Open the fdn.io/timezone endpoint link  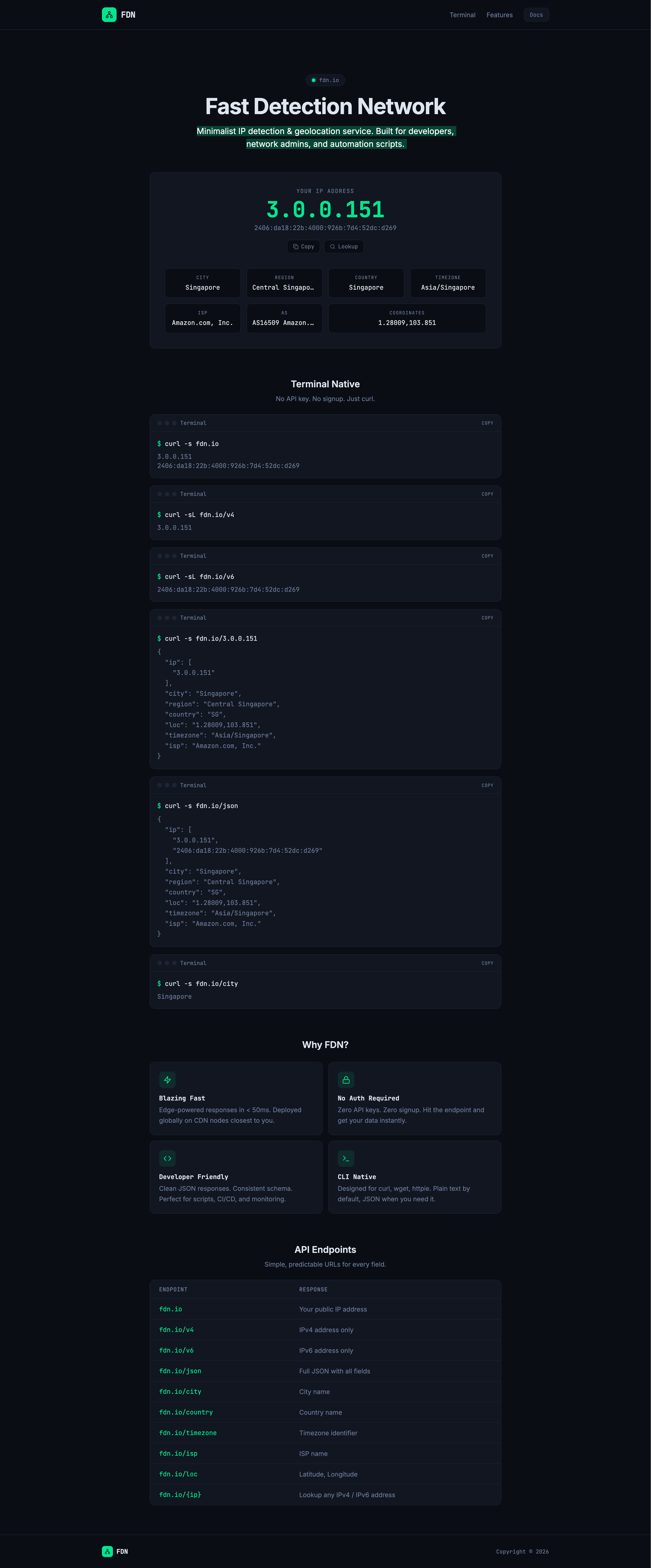pos(188,1433)
